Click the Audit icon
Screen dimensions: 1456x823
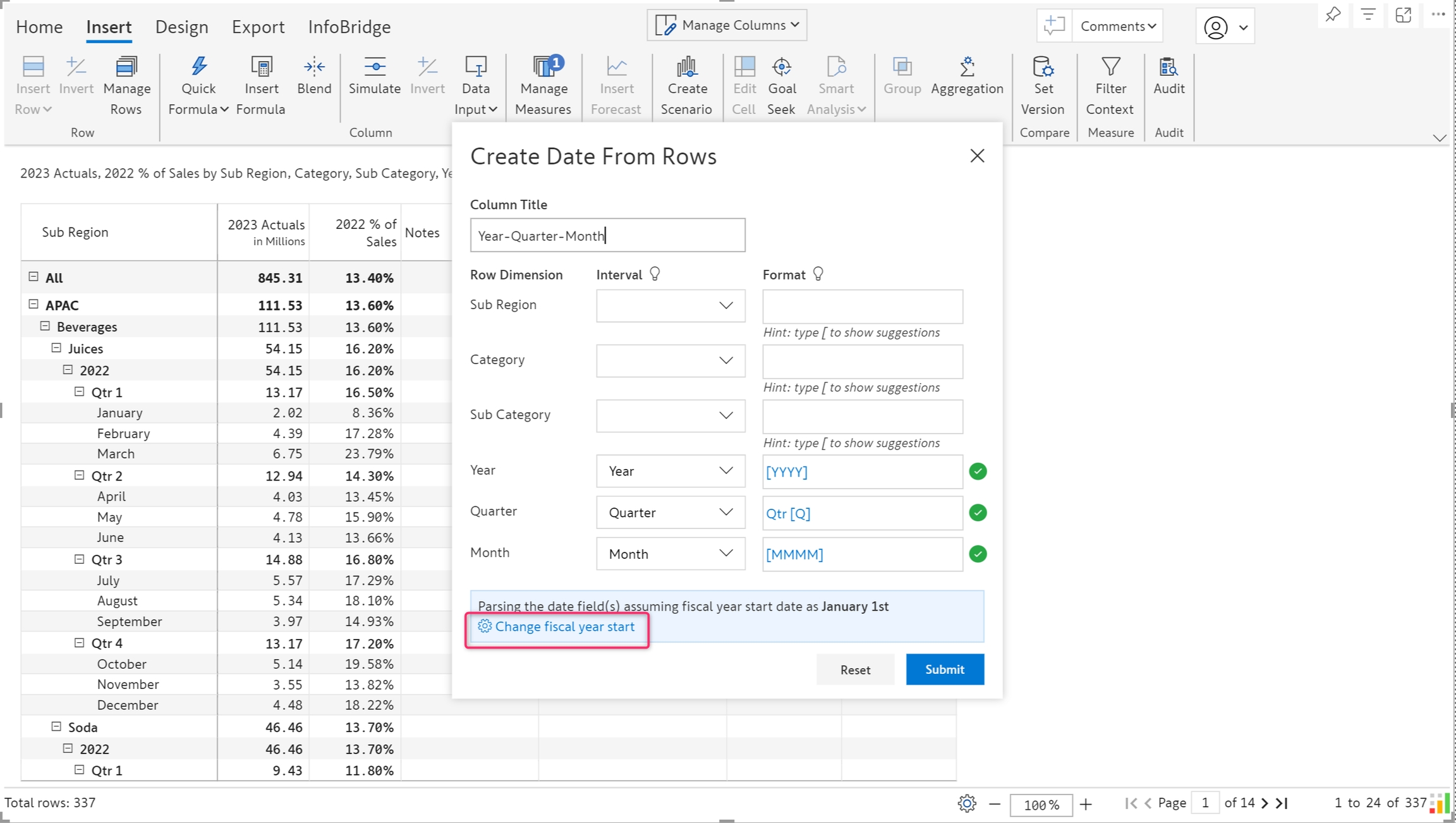point(1168,66)
